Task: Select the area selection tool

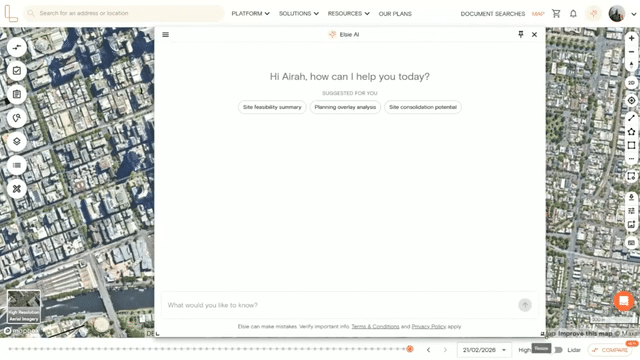Action: (x=631, y=176)
